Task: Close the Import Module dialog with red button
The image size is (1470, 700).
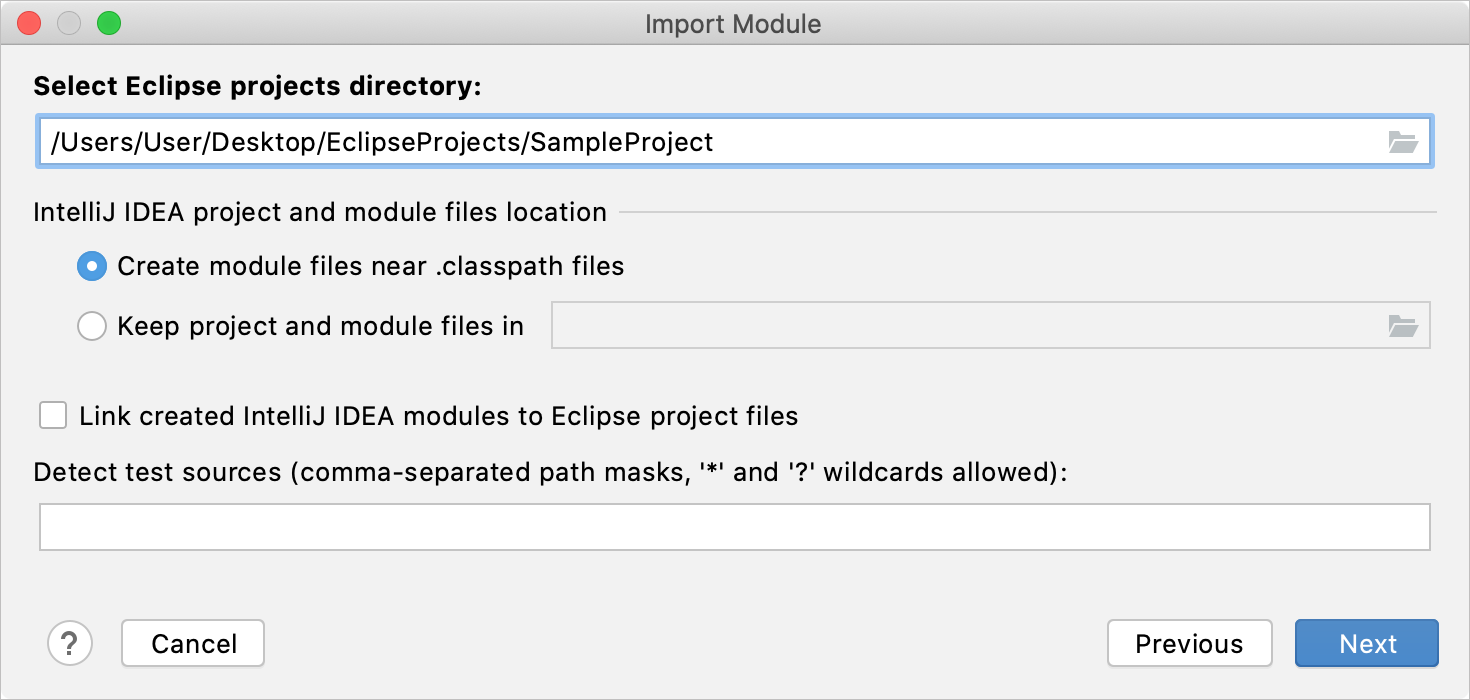Action: [30, 23]
